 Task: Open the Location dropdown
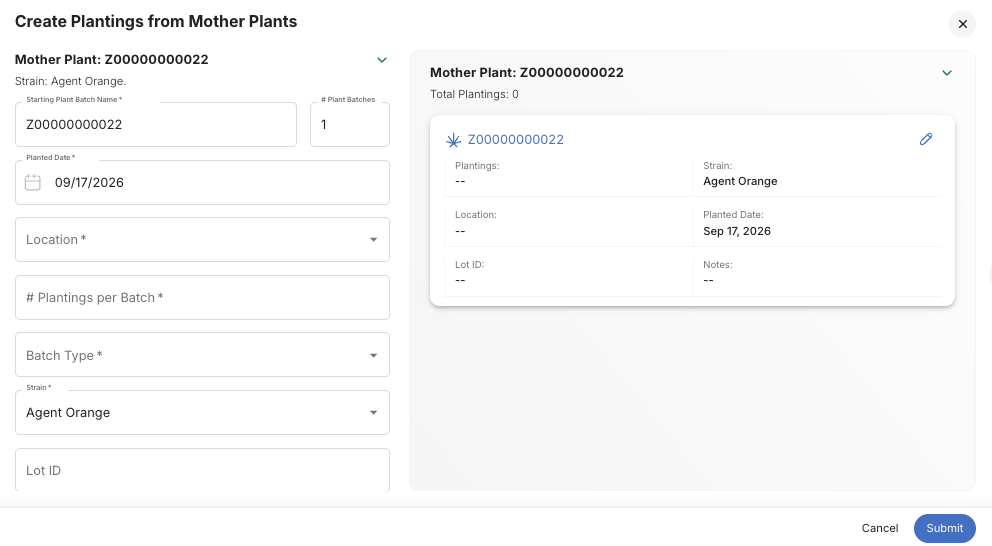click(202, 240)
